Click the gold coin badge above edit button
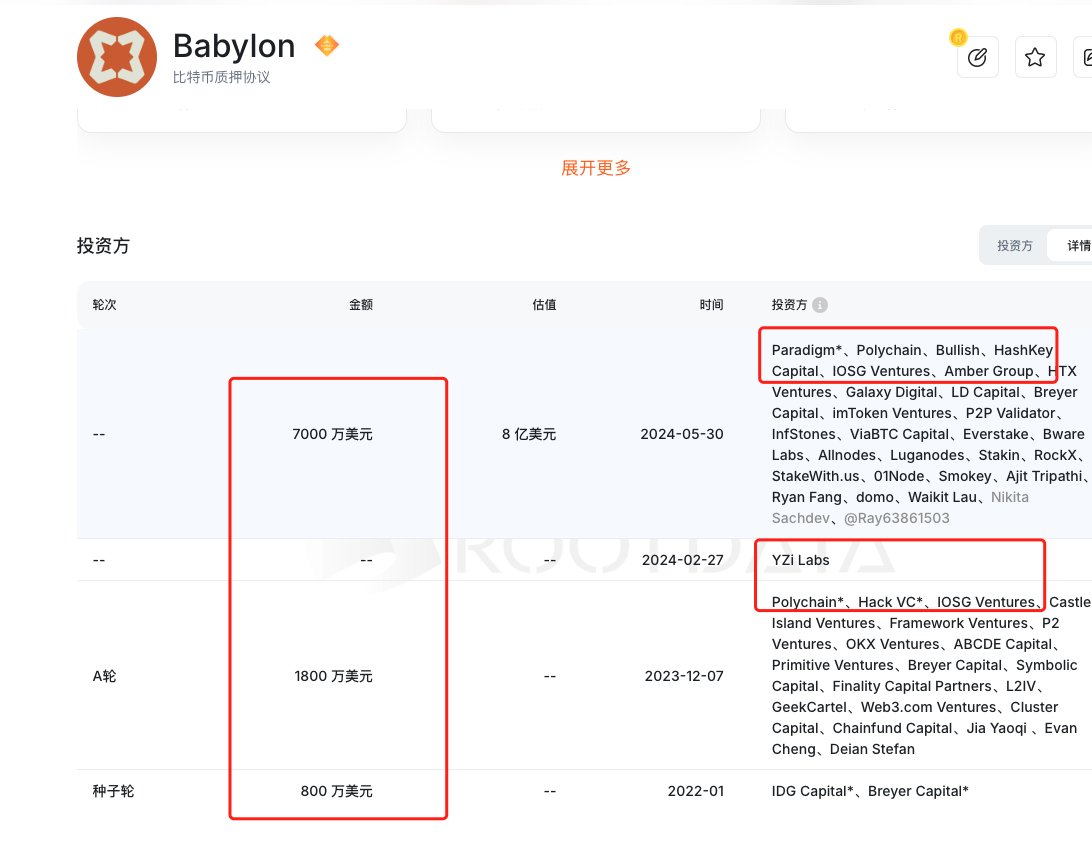 (x=958, y=37)
